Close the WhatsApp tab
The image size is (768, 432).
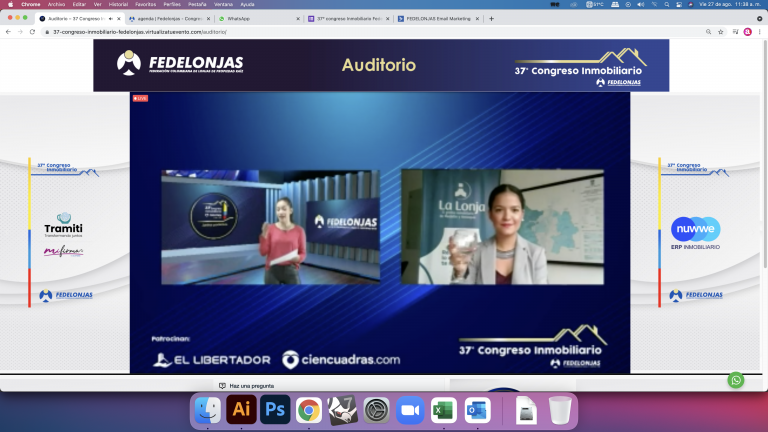point(298,19)
